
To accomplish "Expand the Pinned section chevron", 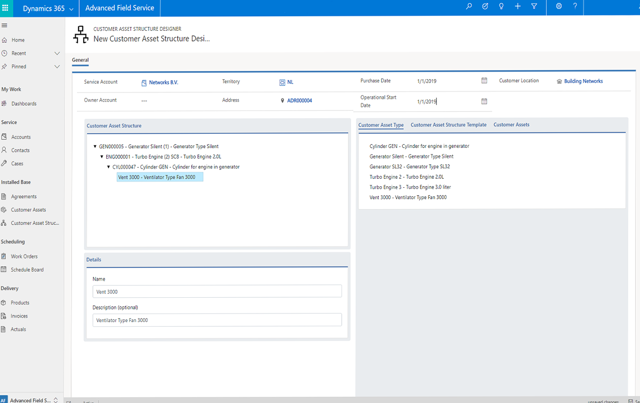I will click(57, 67).
